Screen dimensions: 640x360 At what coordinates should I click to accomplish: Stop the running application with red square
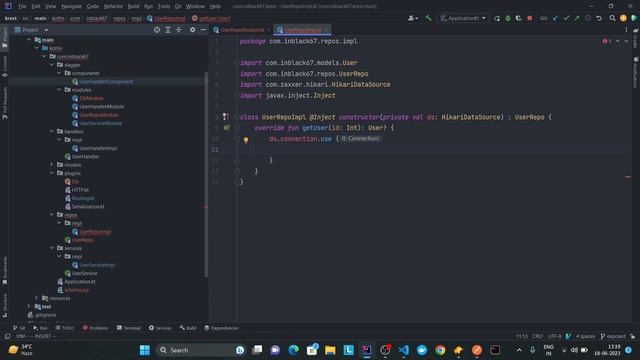(x=529, y=18)
